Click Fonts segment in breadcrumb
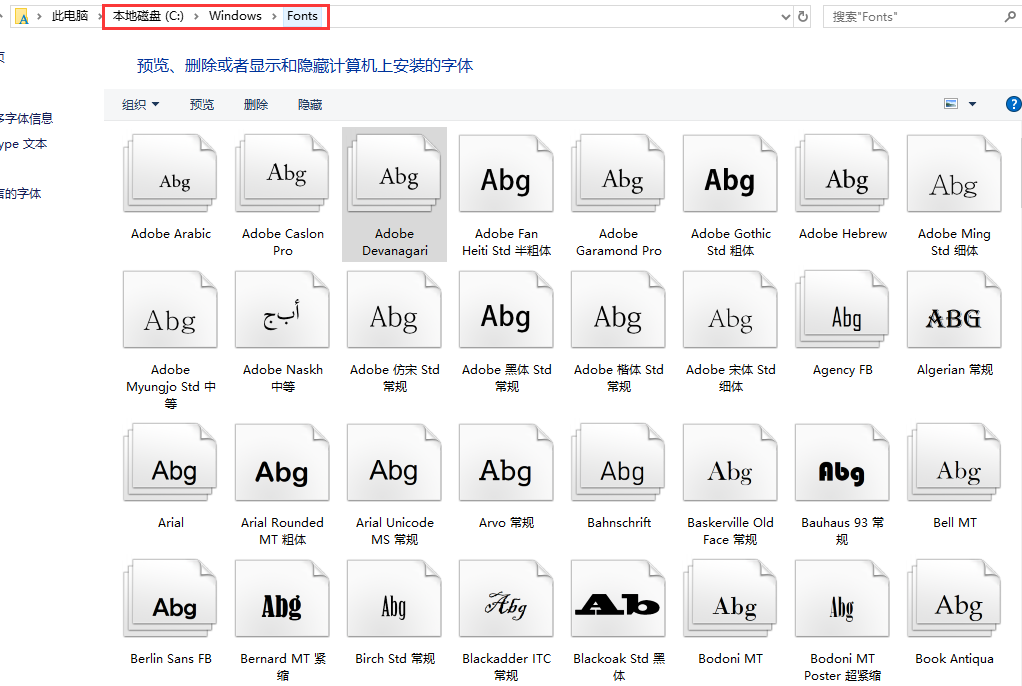The image size is (1022, 686). [x=302, y=16]
